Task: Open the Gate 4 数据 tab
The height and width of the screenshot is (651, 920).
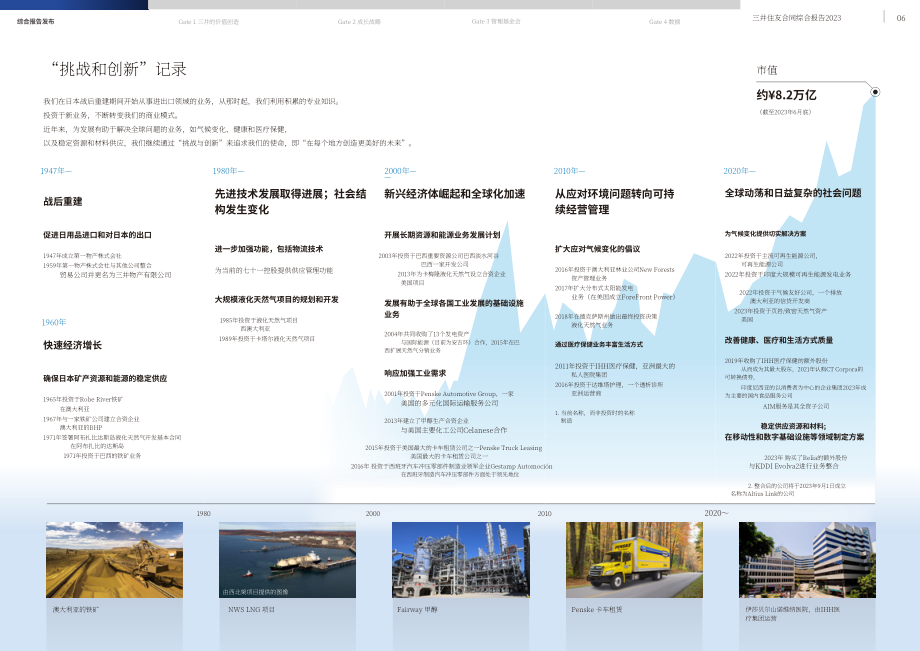Action: (x=664, y=22)
